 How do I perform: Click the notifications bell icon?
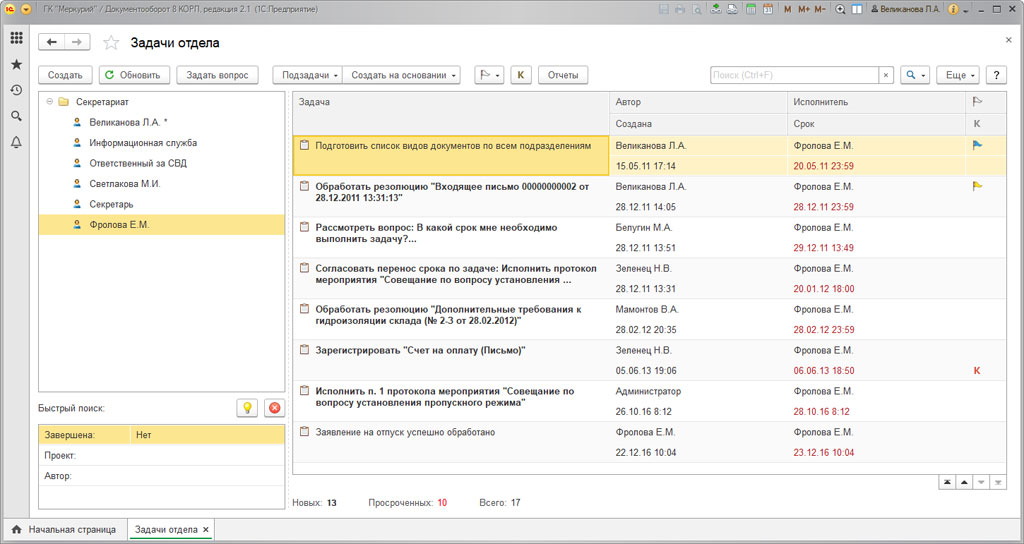16,142
